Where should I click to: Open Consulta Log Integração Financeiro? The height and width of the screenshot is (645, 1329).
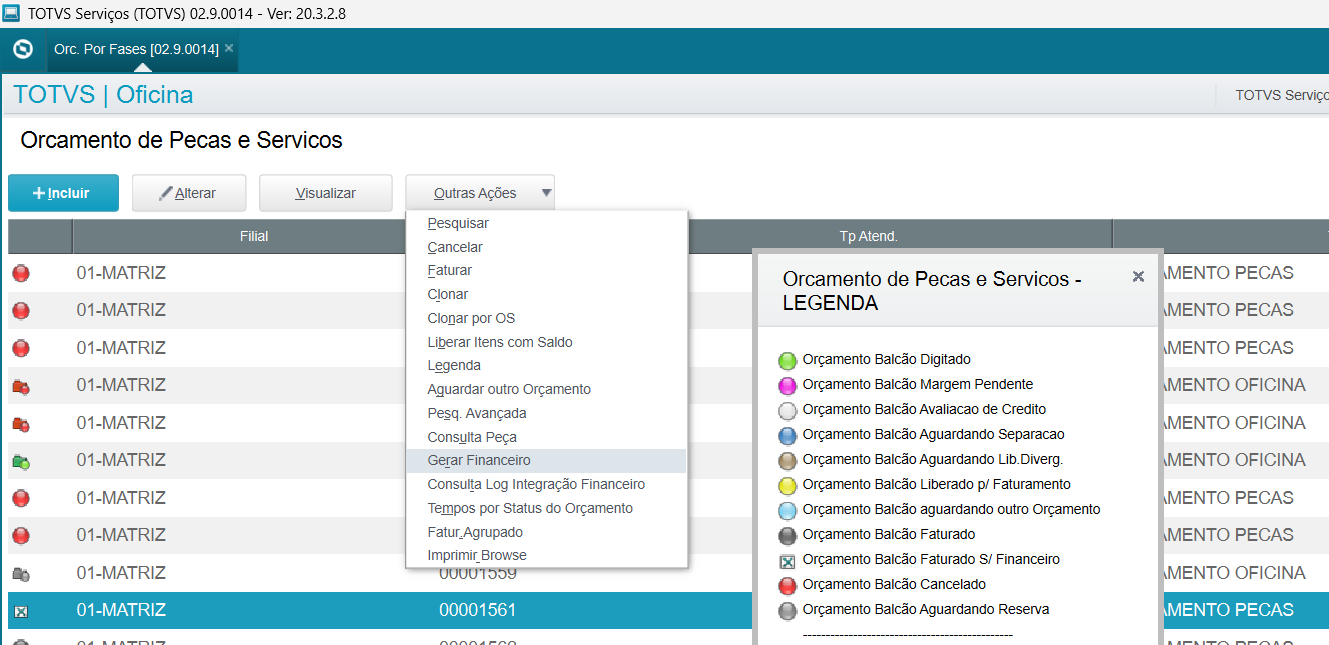[x=546, y=484]
